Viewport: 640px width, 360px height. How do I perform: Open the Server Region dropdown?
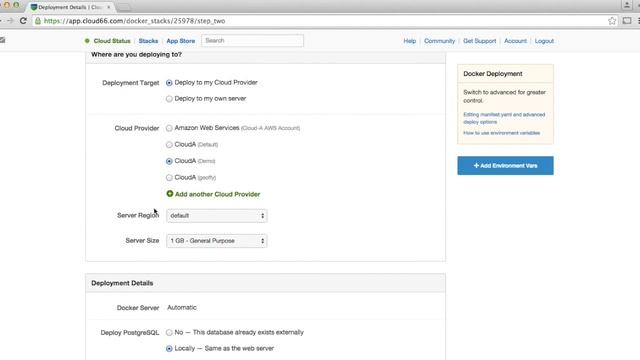(217, 216)
